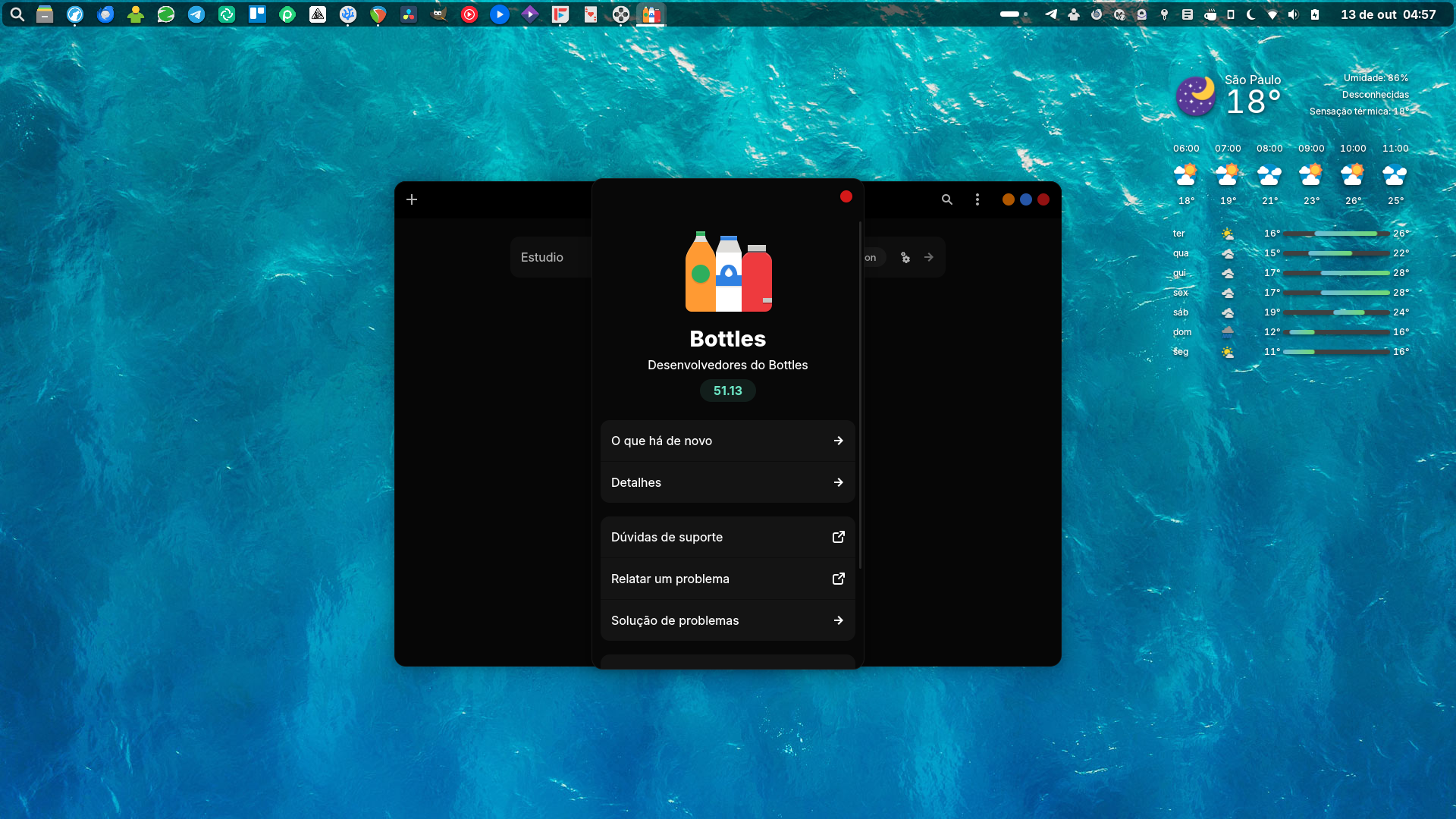This screenshot has height=819, width=1456.
Task: Close the about dialog with red dot
Action: (846, 197)
